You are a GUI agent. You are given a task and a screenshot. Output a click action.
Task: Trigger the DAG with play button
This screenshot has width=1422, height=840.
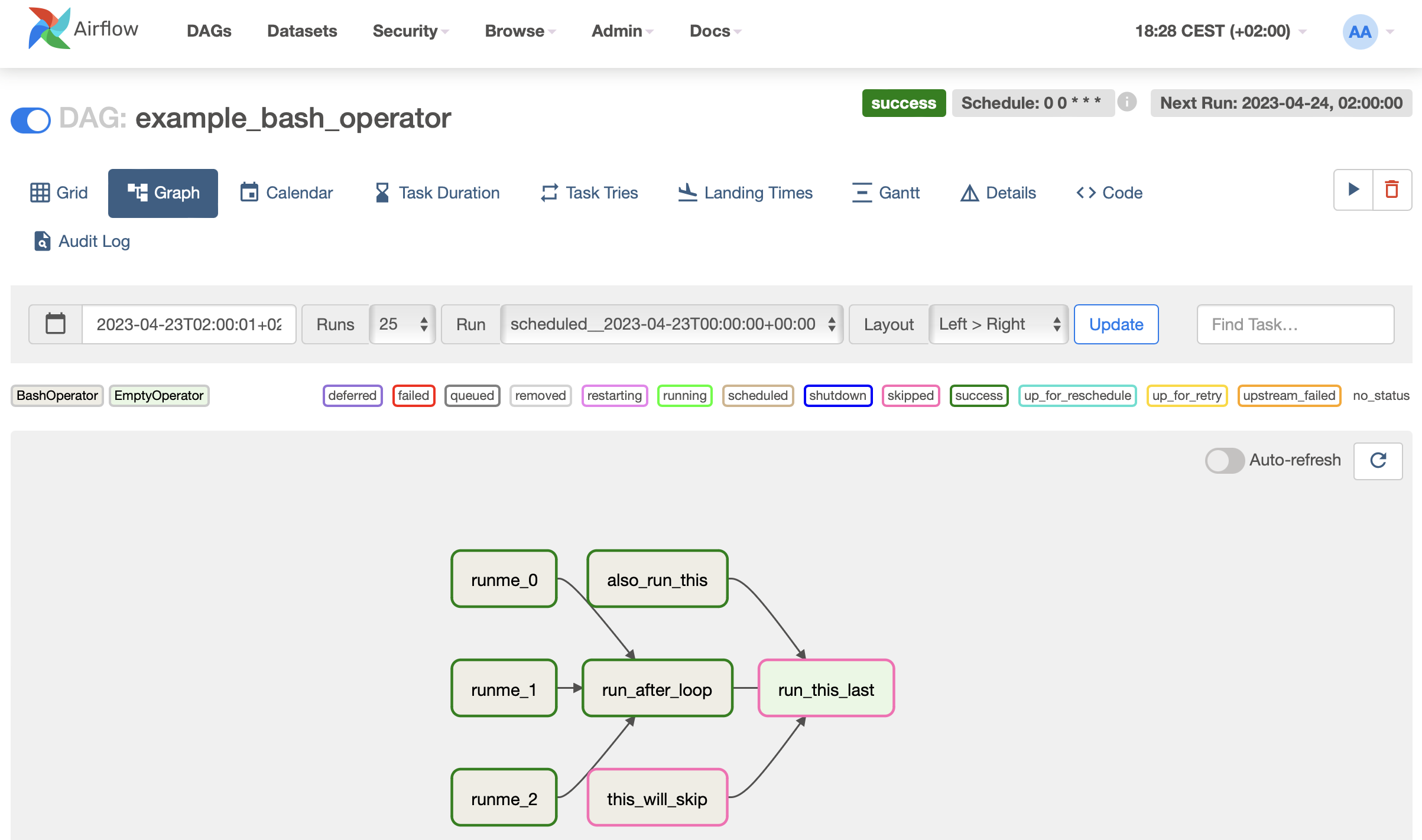[1353, 190]
